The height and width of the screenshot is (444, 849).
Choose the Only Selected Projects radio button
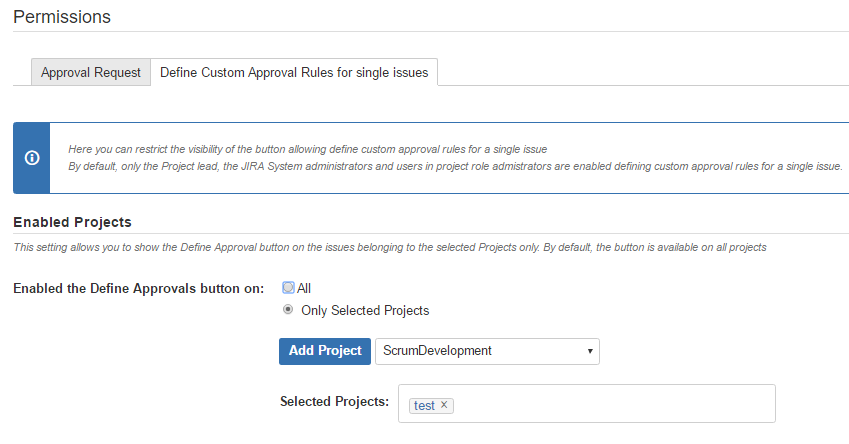288,310
